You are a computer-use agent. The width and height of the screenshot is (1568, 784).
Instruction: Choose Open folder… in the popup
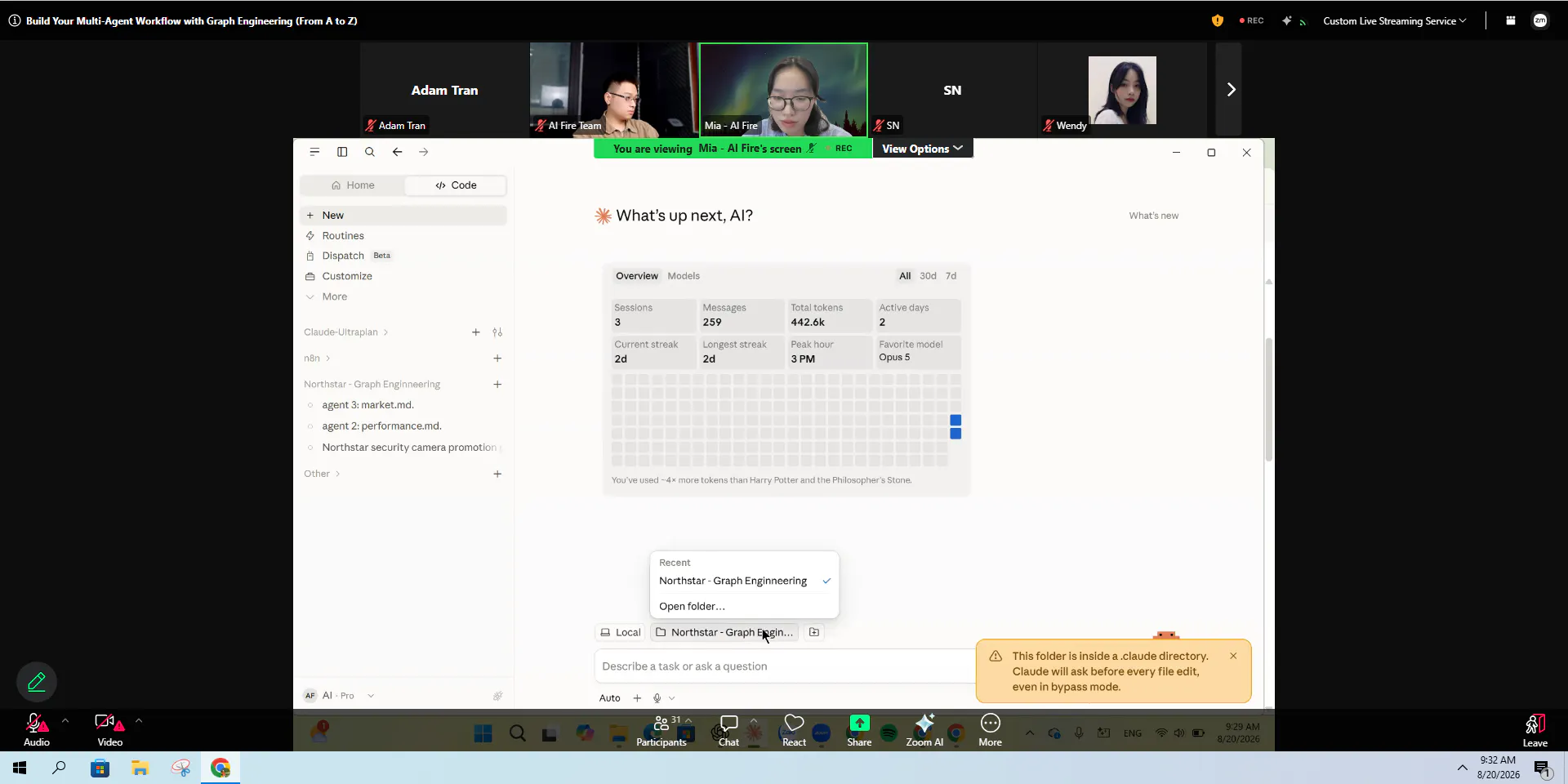[x=744, y=606]
